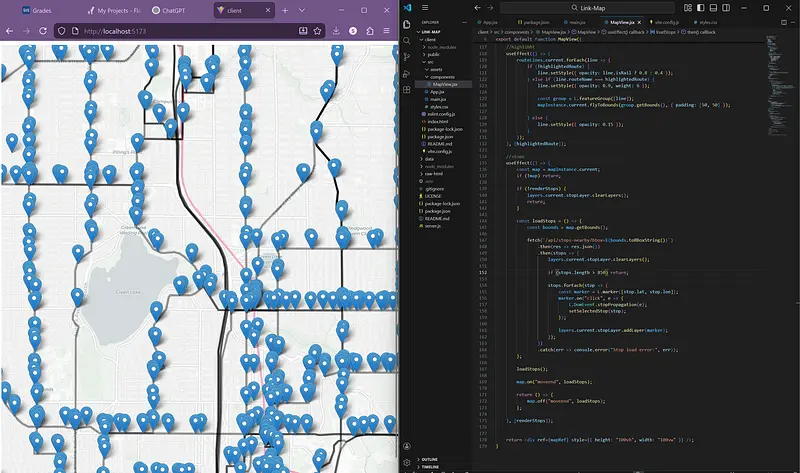The width and height of the screenshot is (800, 473).
Task: Switch to the ChatGPT browser tab
Action: pyautogui.click(x=173, y=9)
